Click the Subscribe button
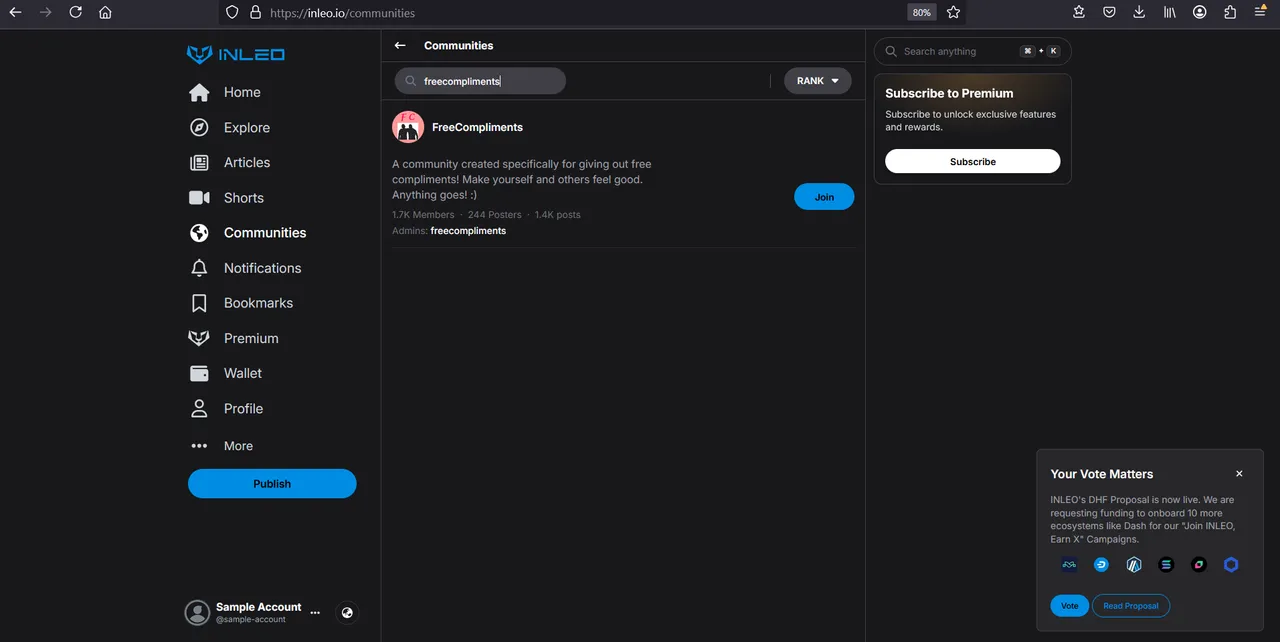1280x642 pixels. point(973,161)
